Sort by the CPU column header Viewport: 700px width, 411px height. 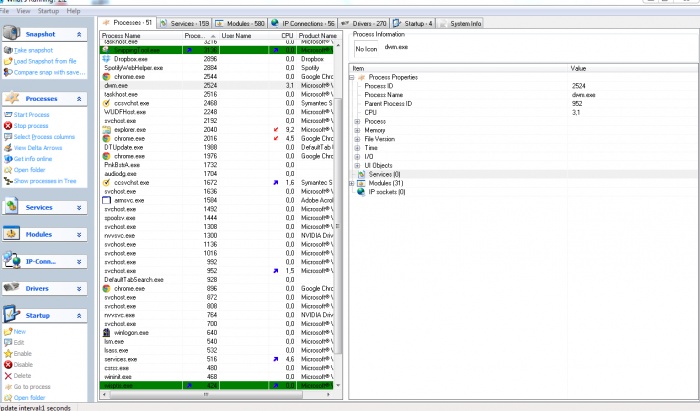coord(284,36)
